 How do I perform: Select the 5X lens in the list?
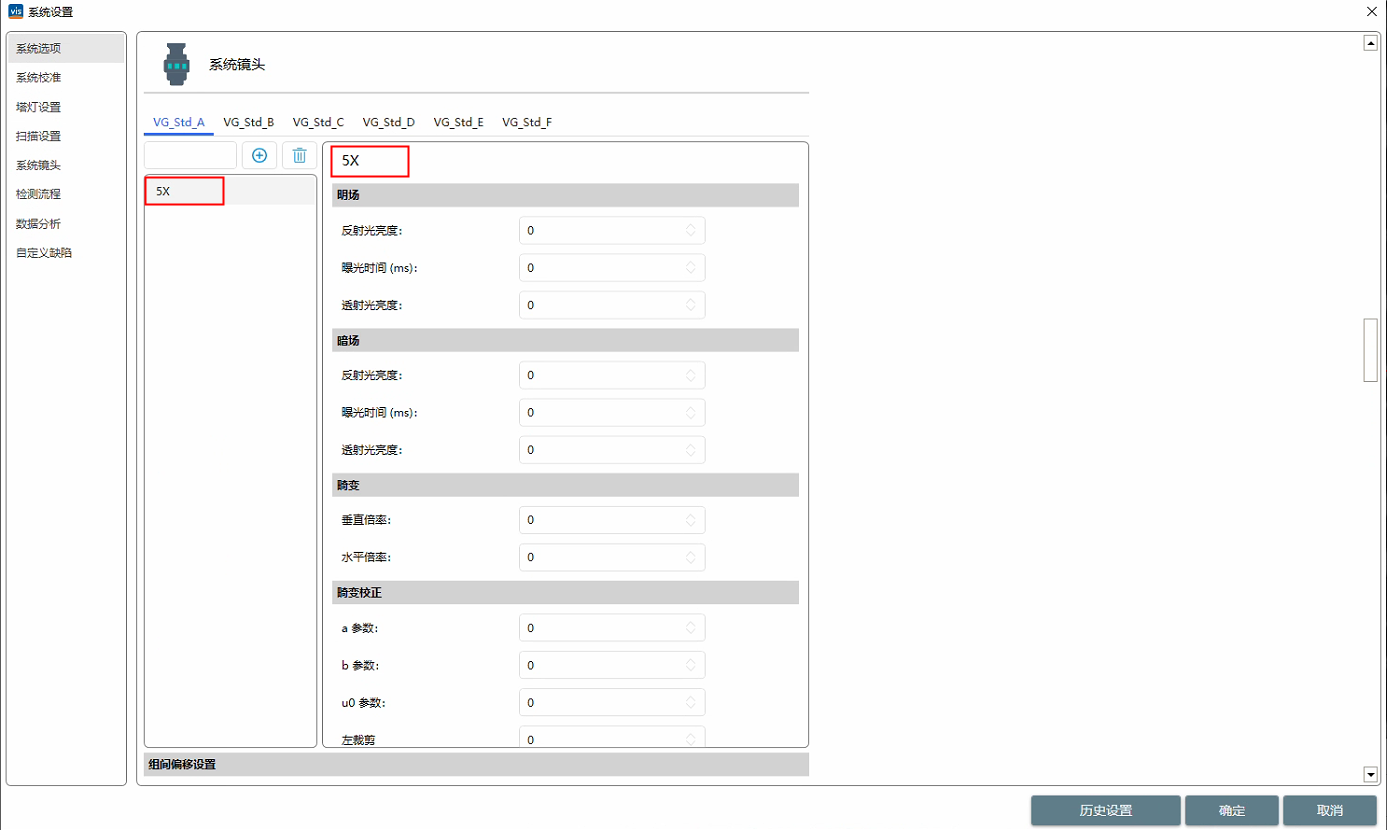tap(185, 190)
